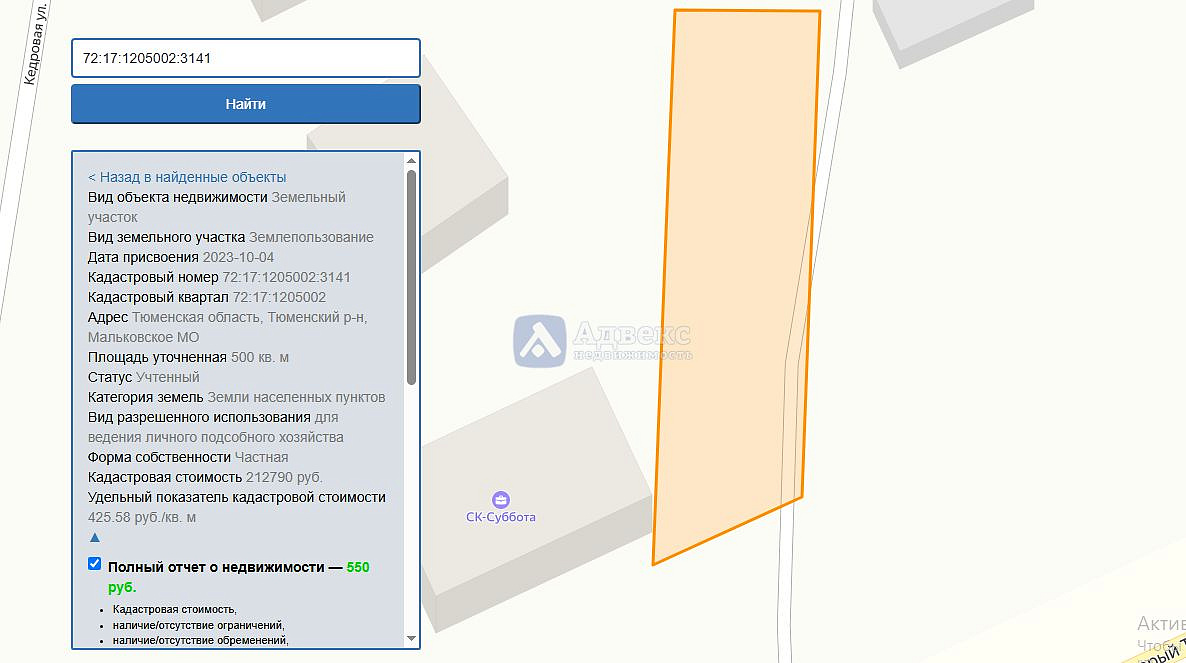Click the scroll down arrow in info panel
The image size is (1186, 663).
[x=411, y=639]
